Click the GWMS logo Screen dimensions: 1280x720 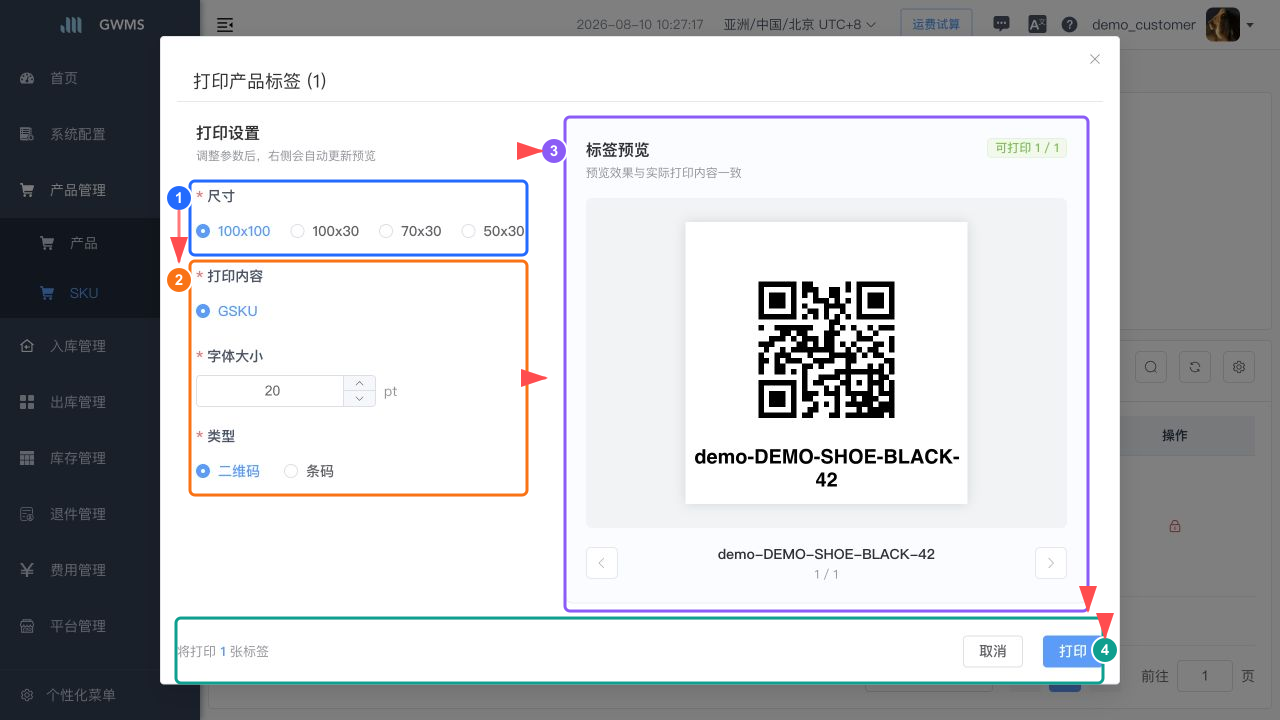(102, 25)
